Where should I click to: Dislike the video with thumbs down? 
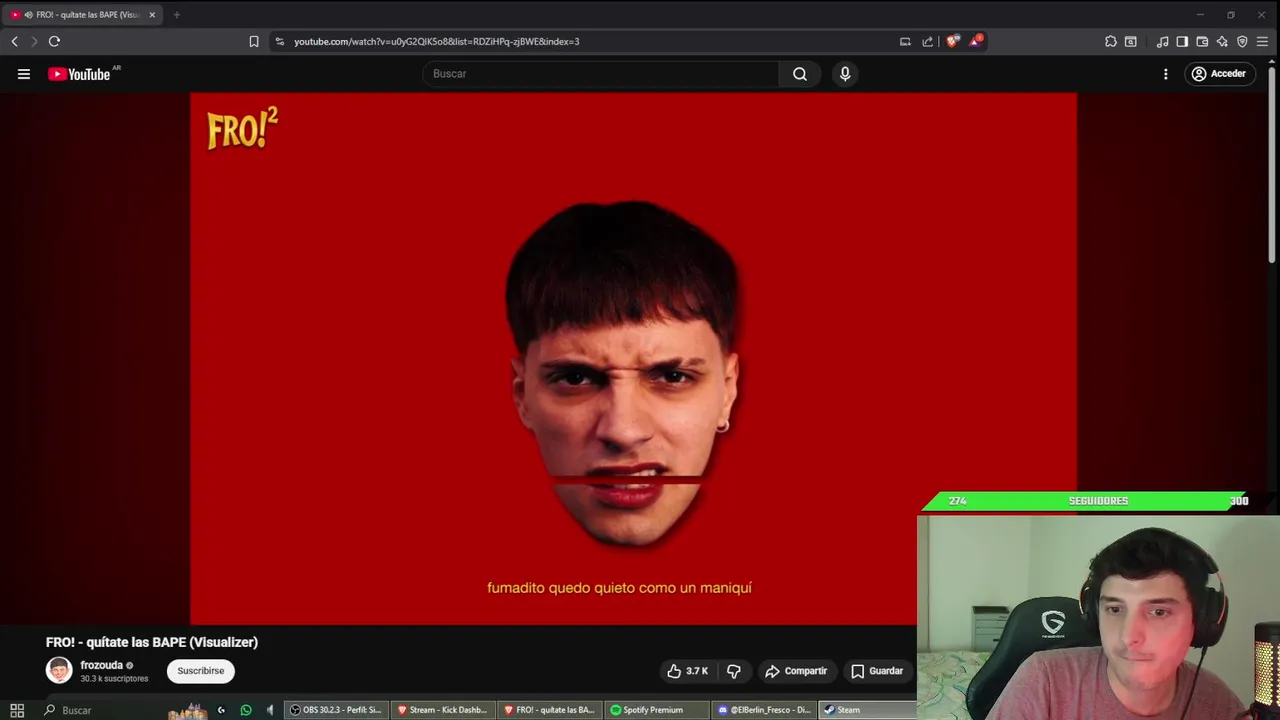(x=734, y=671)
